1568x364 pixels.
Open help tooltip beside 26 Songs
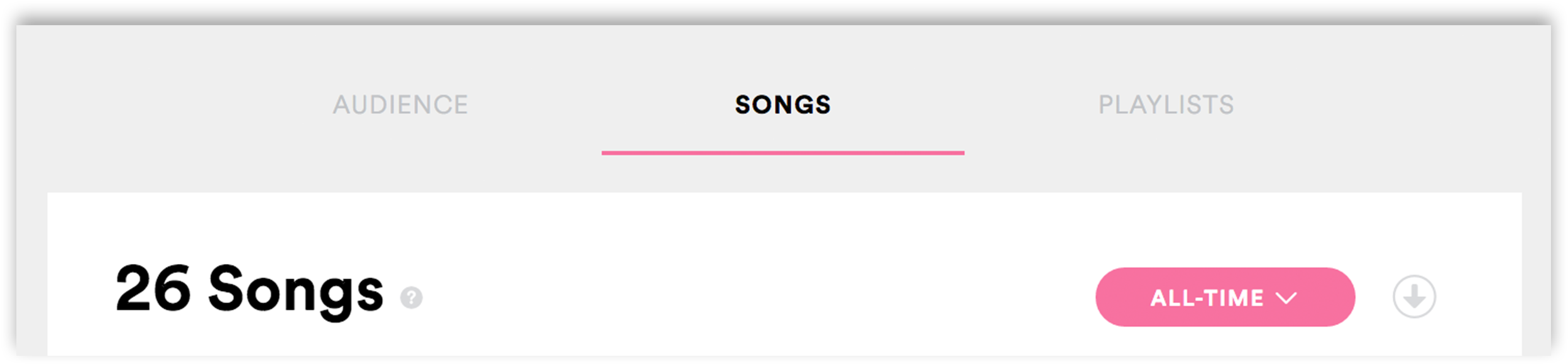(412, 297)
